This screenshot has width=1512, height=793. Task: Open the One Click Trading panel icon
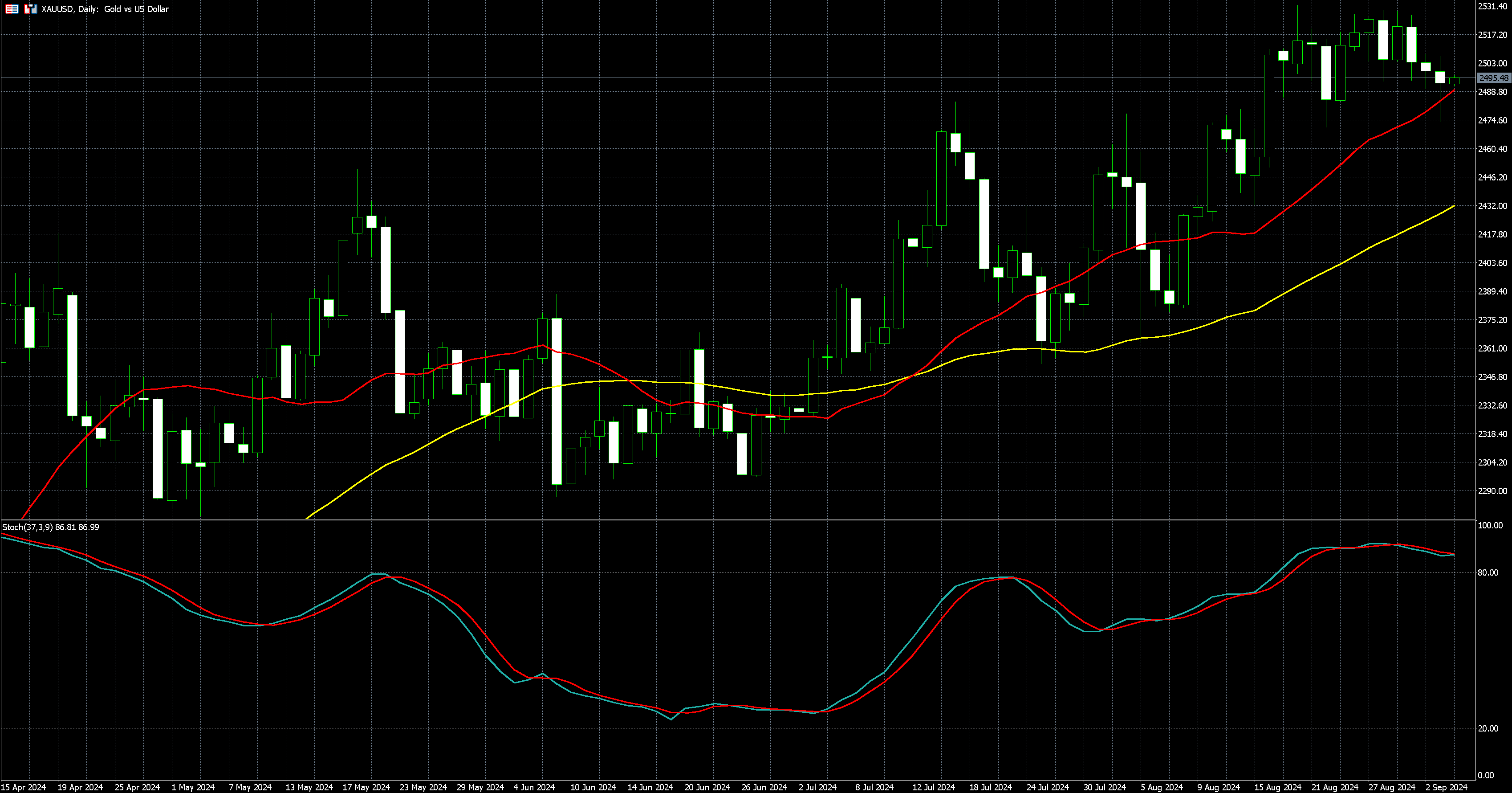point(31,9)
